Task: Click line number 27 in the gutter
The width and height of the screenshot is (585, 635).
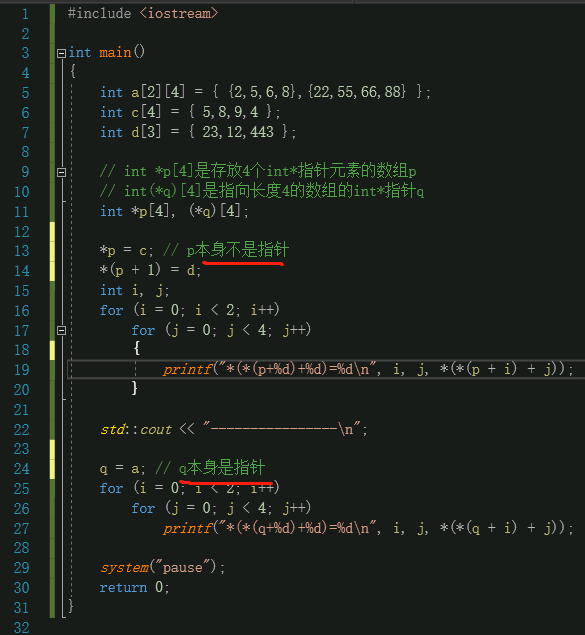Action: (x=21, y=528)
